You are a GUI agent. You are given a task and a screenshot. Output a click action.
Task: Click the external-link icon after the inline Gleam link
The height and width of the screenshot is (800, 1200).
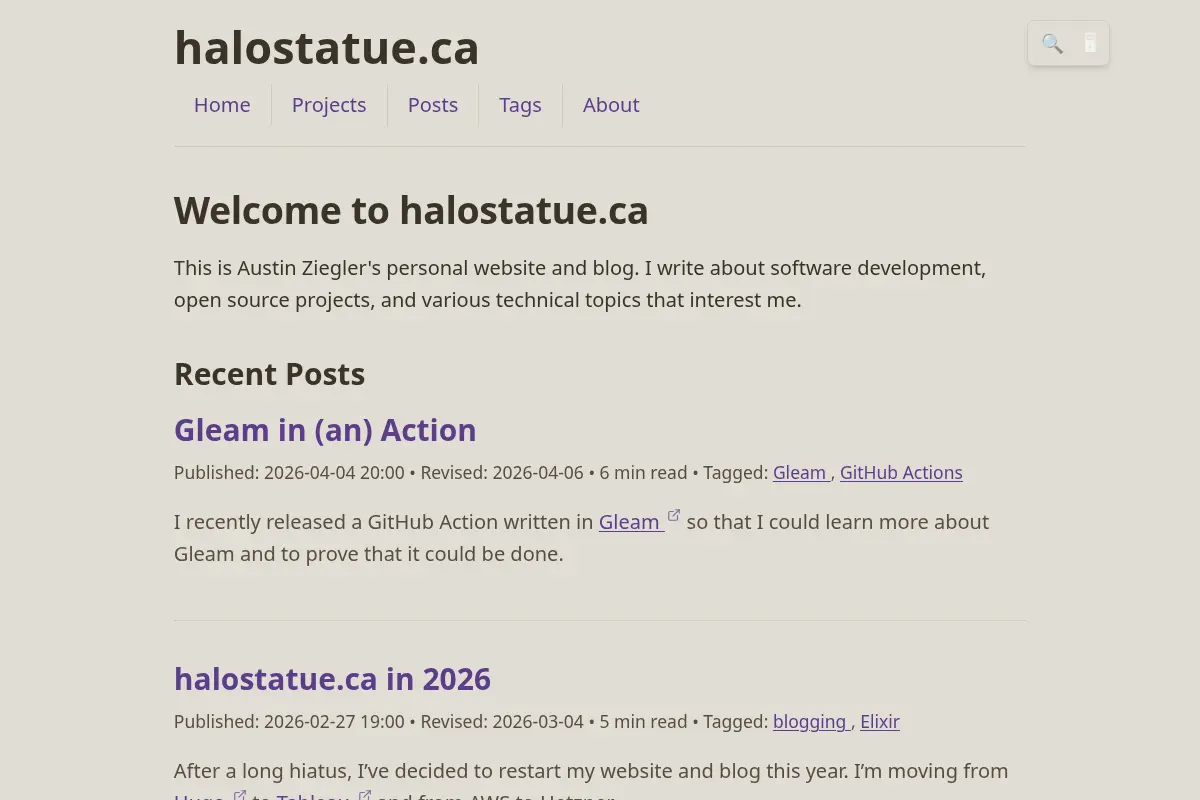tap(674, 516)
